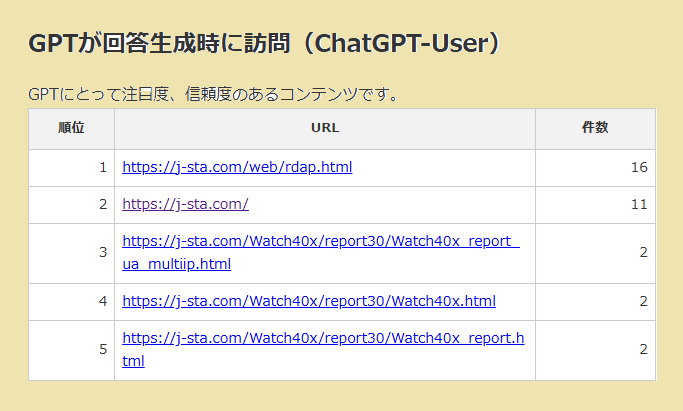The image size is (683, 411).
Task: Select the rank 4 cell
Action: point(72,301)
